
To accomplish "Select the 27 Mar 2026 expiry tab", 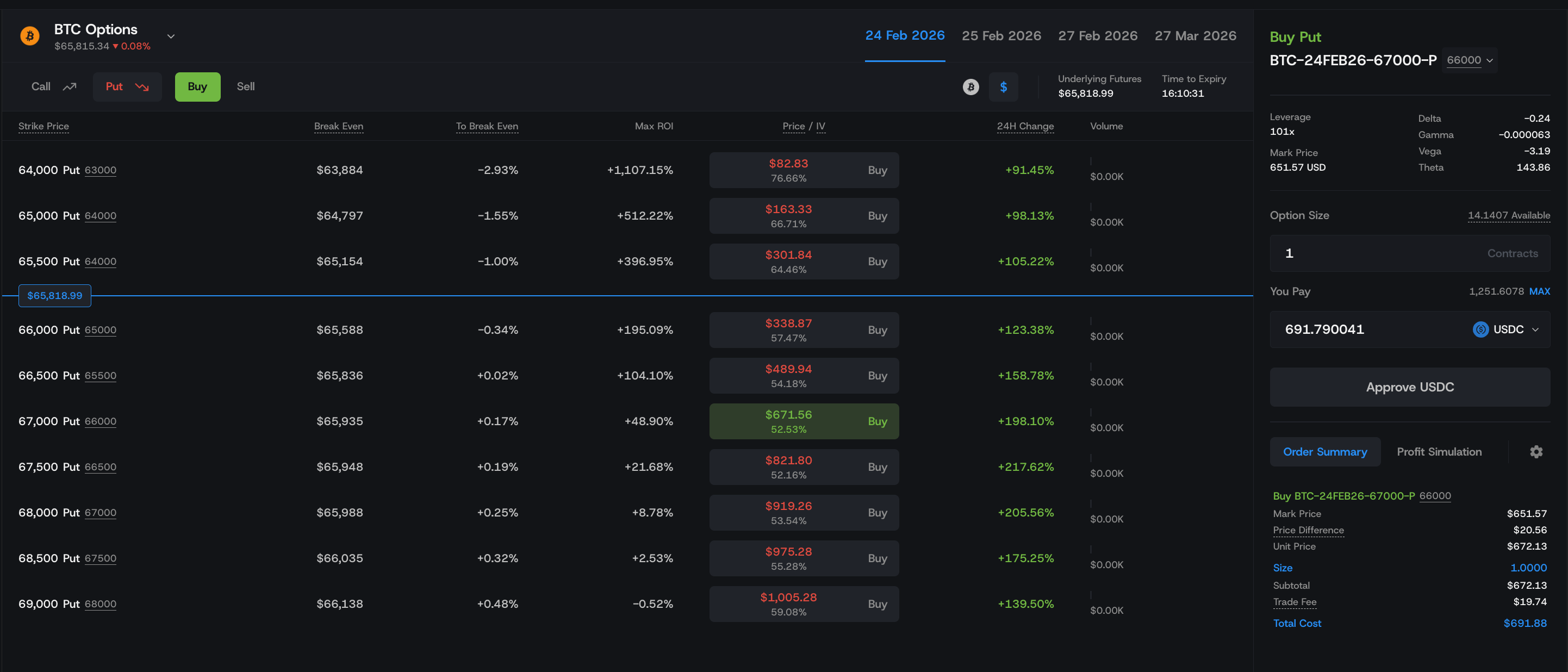I will coord(1195,36).
